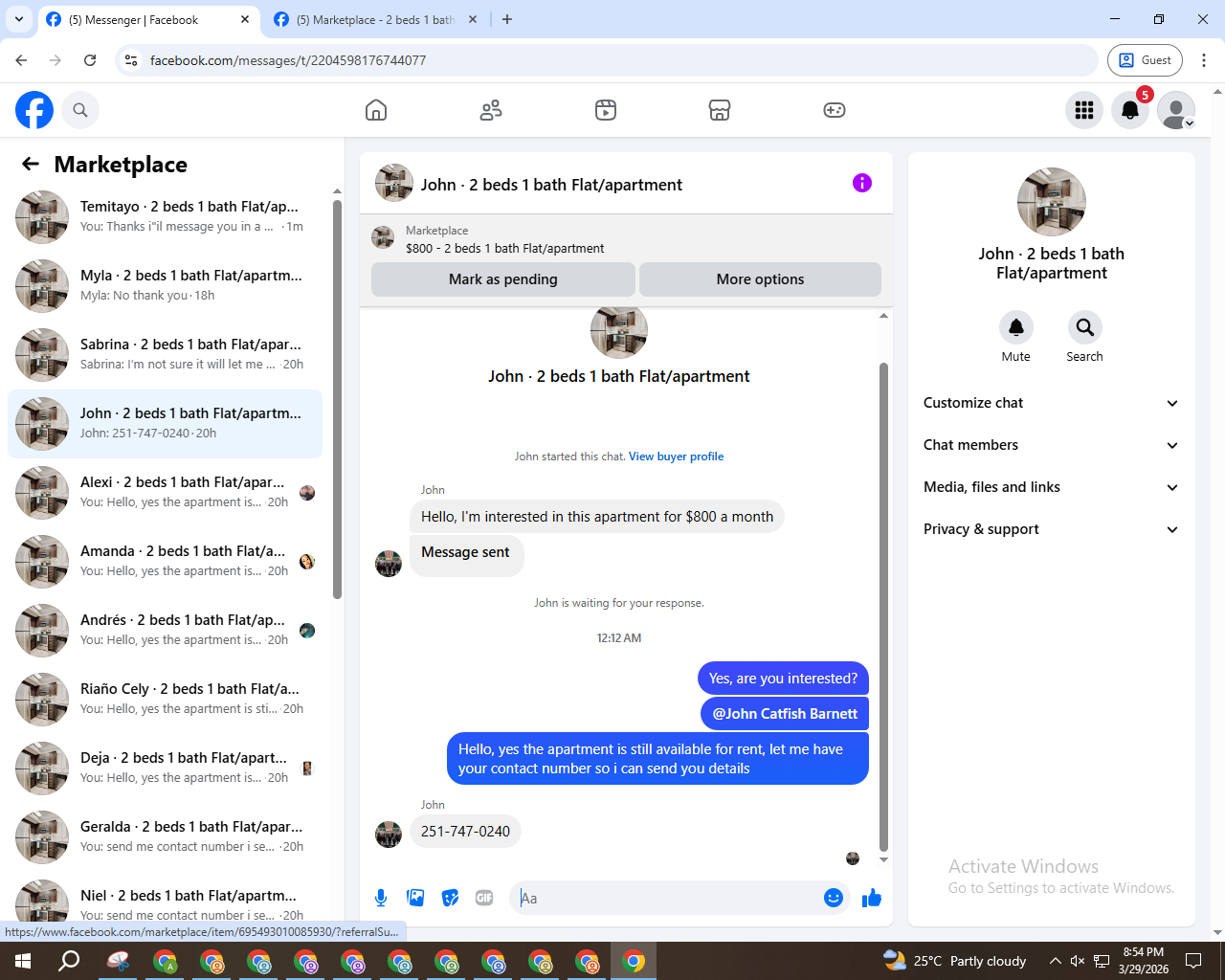Mute the conversation using the bell icon
The width and height of the screenshot is (1225, 980).
[1016, 327]
